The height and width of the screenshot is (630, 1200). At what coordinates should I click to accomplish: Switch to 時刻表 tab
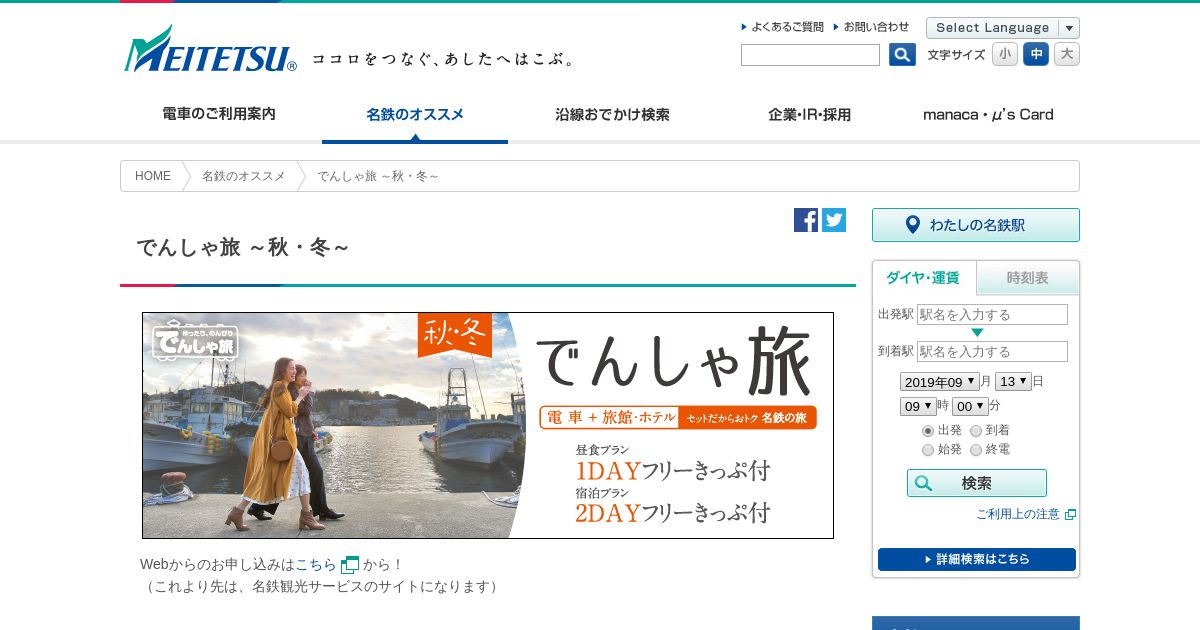click(x=1028, y=278)
